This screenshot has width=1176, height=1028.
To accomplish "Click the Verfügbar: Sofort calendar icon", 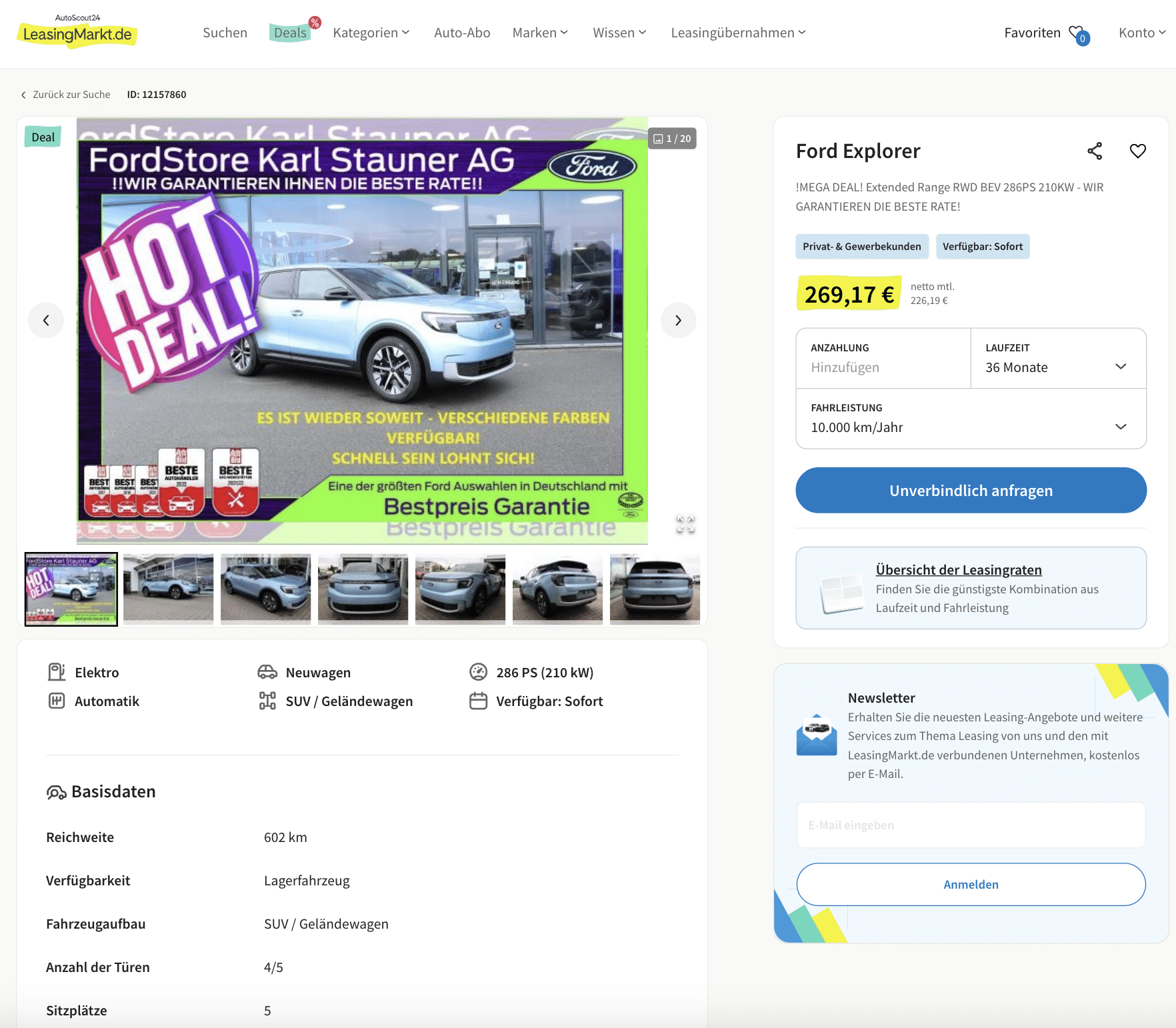I will pos(479,701).
